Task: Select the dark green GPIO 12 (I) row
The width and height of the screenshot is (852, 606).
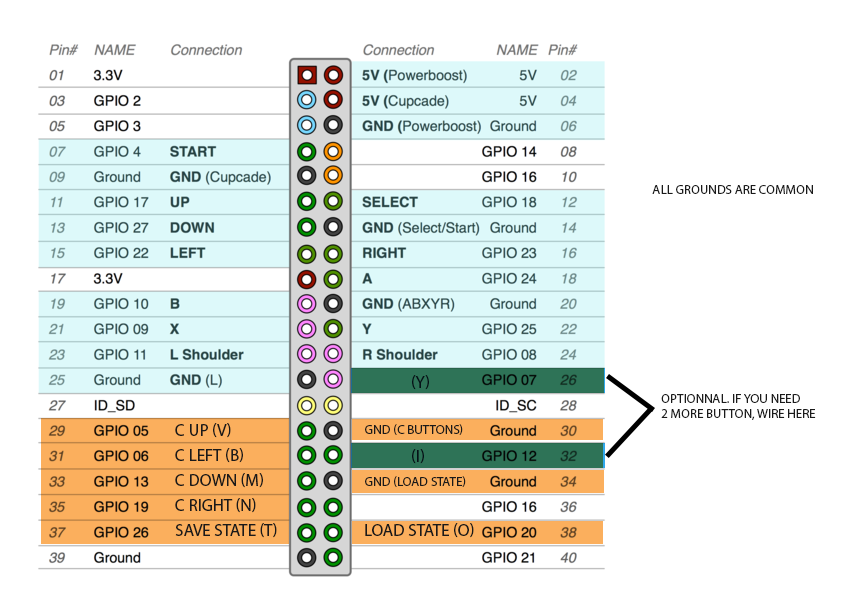Action: coord(478,455)
